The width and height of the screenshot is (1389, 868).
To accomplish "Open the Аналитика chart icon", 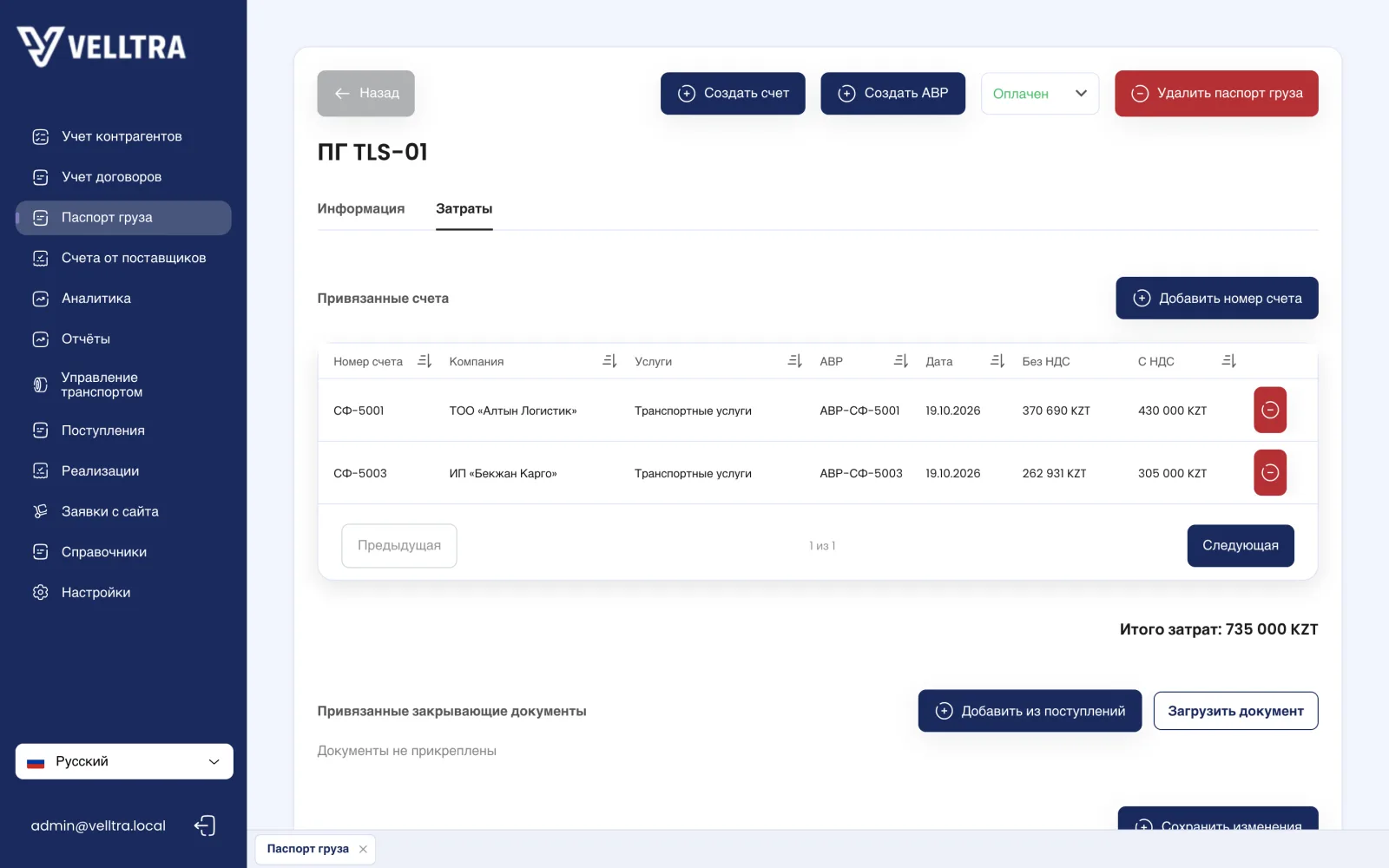I will coord(41,299).
